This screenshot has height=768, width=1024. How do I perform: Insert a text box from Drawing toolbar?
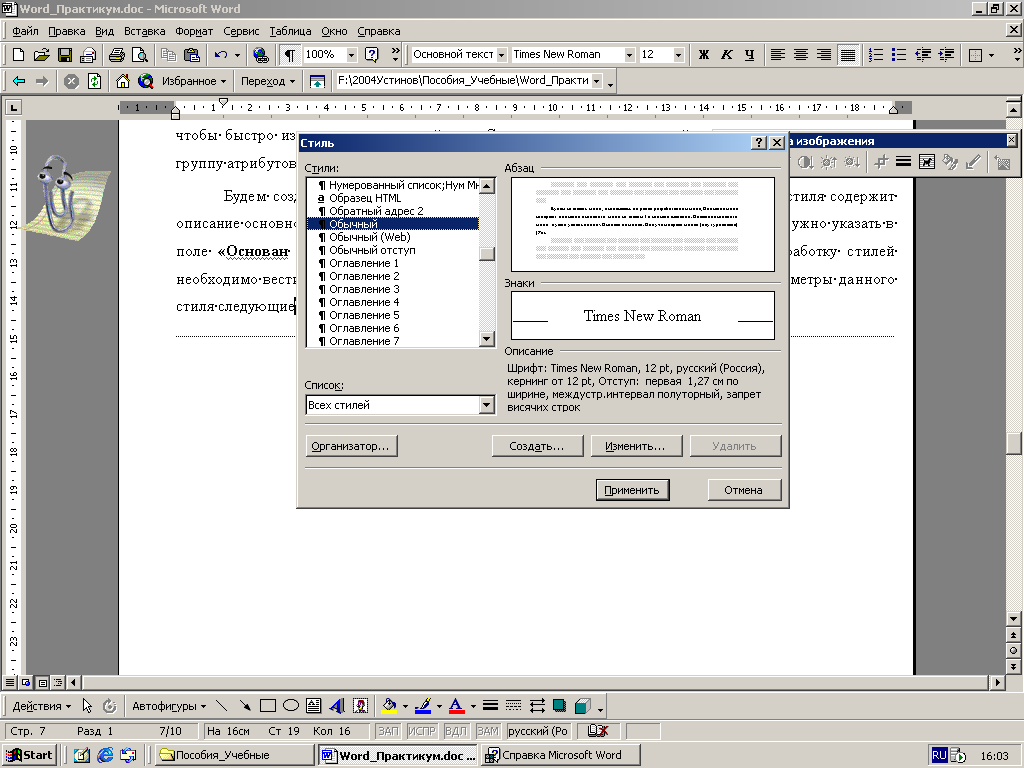tap(313, 706)
